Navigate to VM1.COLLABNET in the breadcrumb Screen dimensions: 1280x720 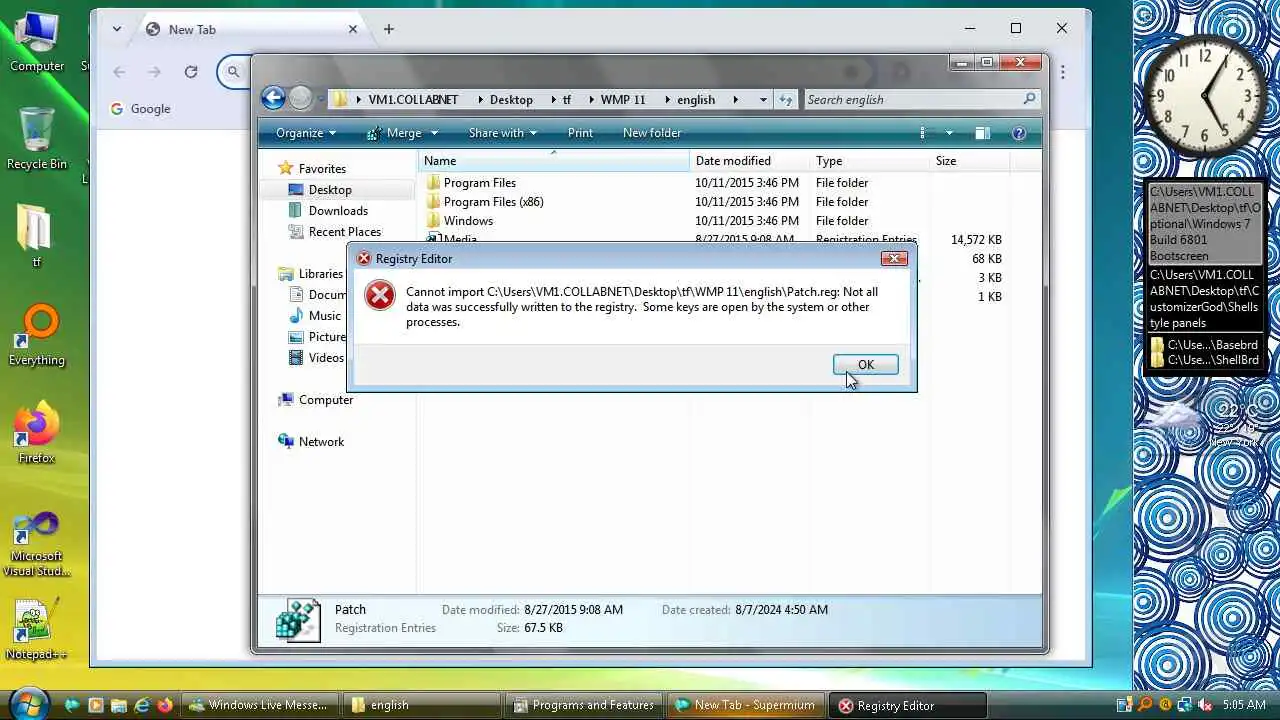pos(413,99)
